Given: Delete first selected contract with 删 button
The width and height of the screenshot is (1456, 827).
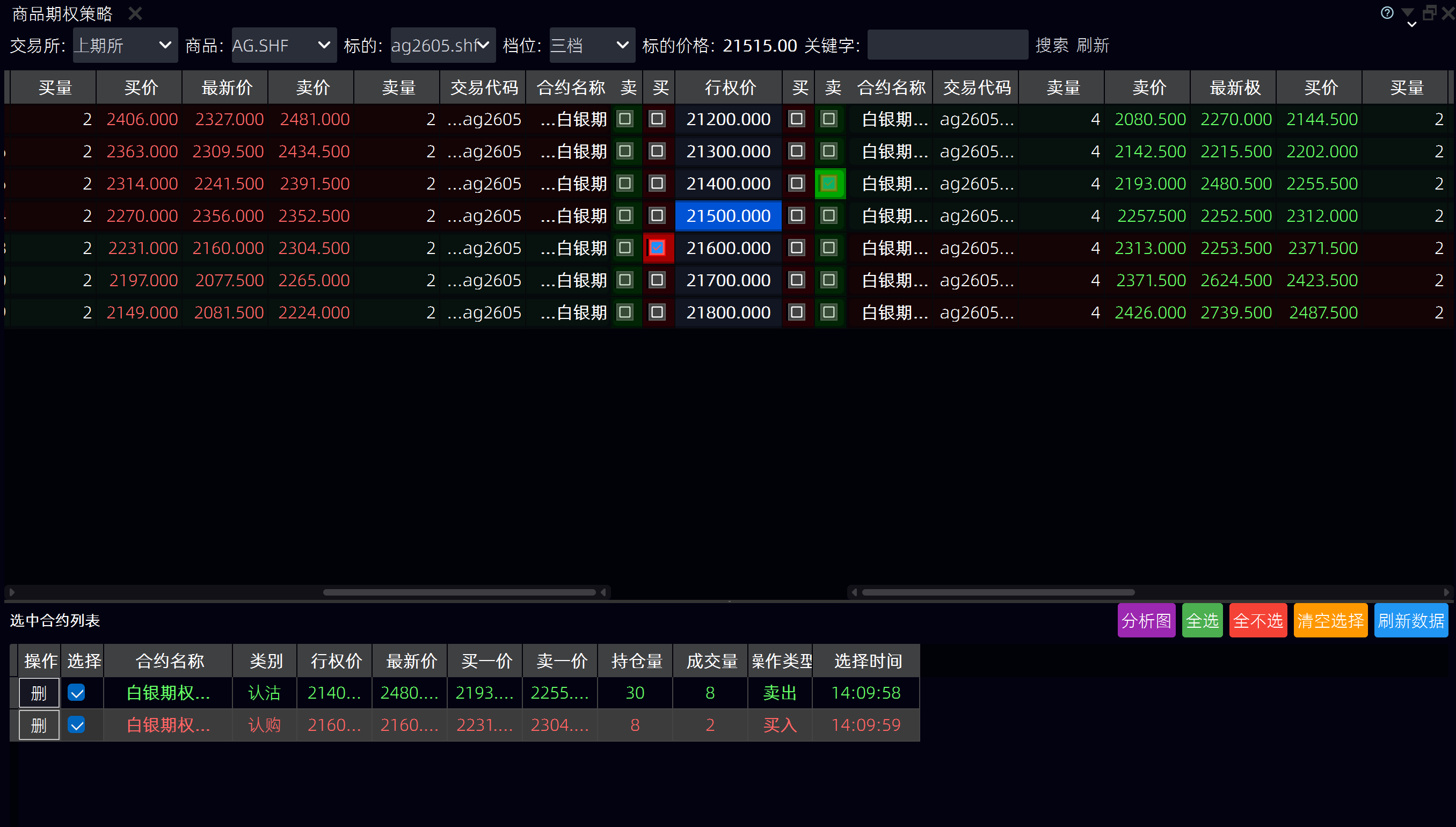Looking at the screenshot, I should [39, 693].
